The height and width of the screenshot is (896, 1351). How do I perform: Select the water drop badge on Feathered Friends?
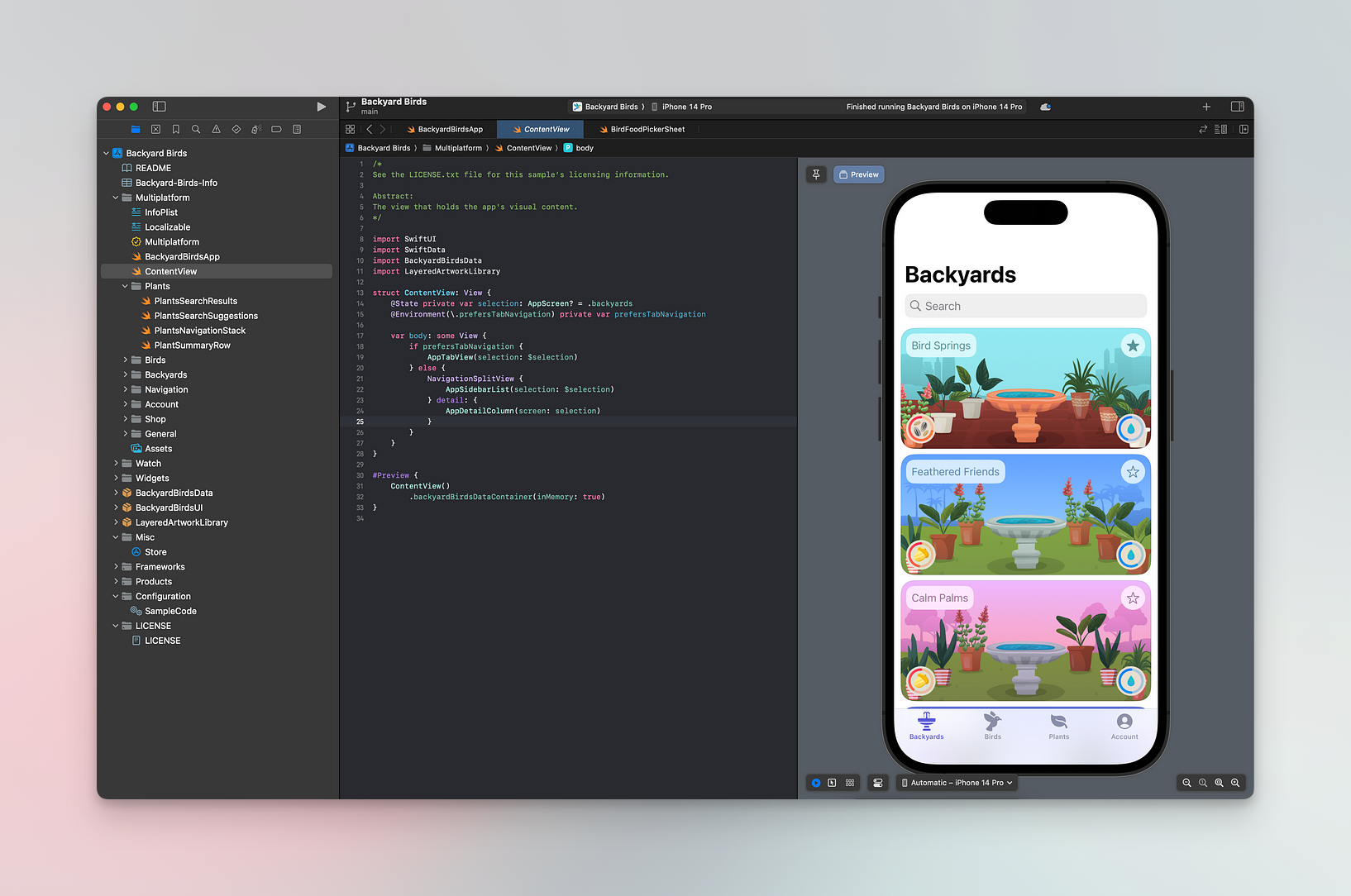1131,555
